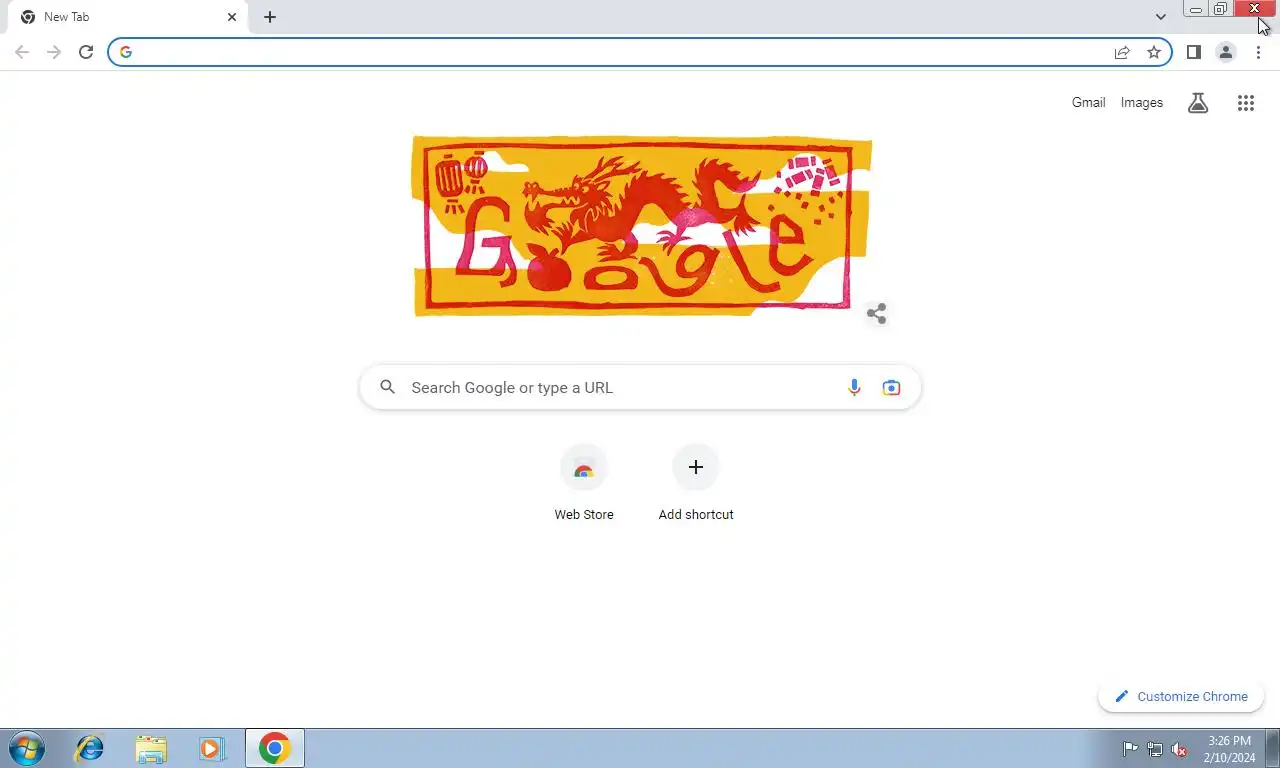Share the Google doodle
The image size is (1280, 768).
(x=877, y=314)
